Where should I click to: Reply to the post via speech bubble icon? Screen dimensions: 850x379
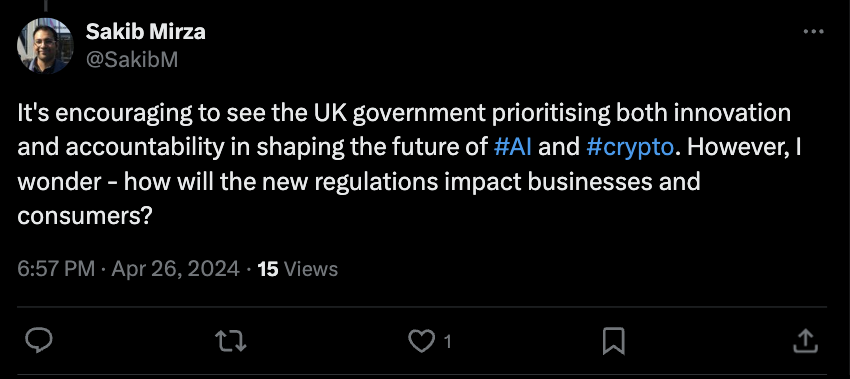(39, 341)
